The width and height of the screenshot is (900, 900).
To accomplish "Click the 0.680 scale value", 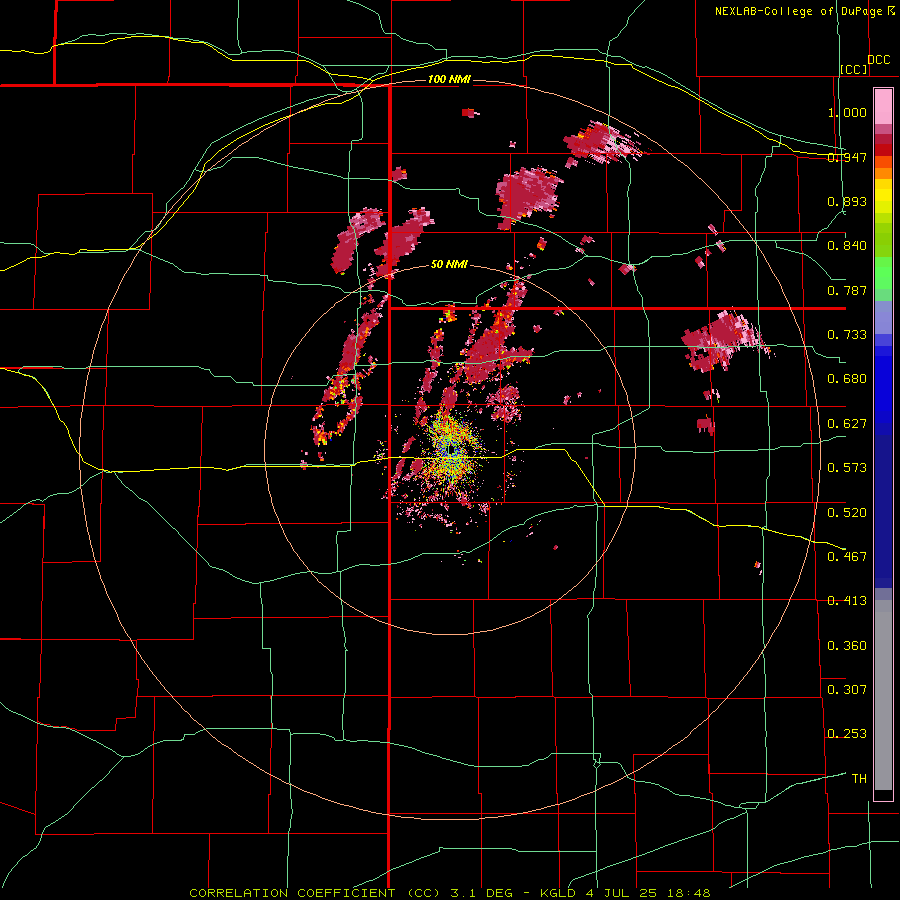I will point(847,379).
